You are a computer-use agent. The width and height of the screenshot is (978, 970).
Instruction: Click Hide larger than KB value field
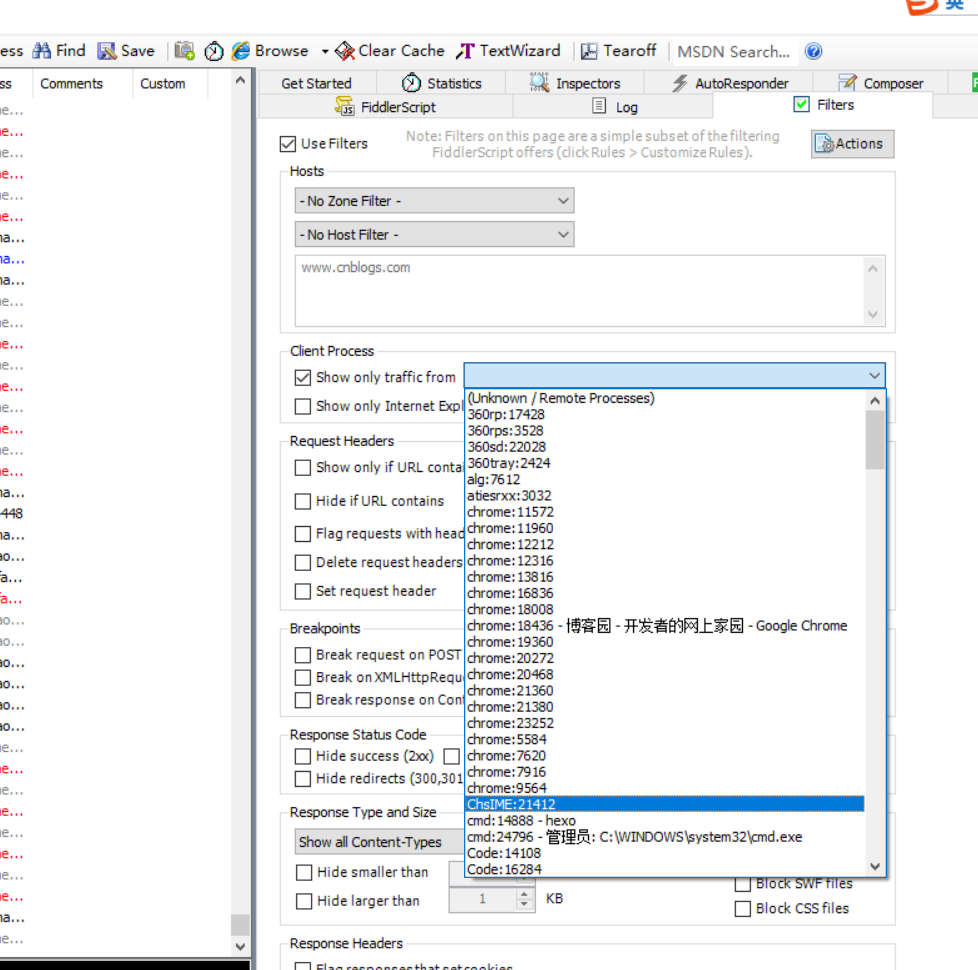pyautogui.click(x=483, y=899)
